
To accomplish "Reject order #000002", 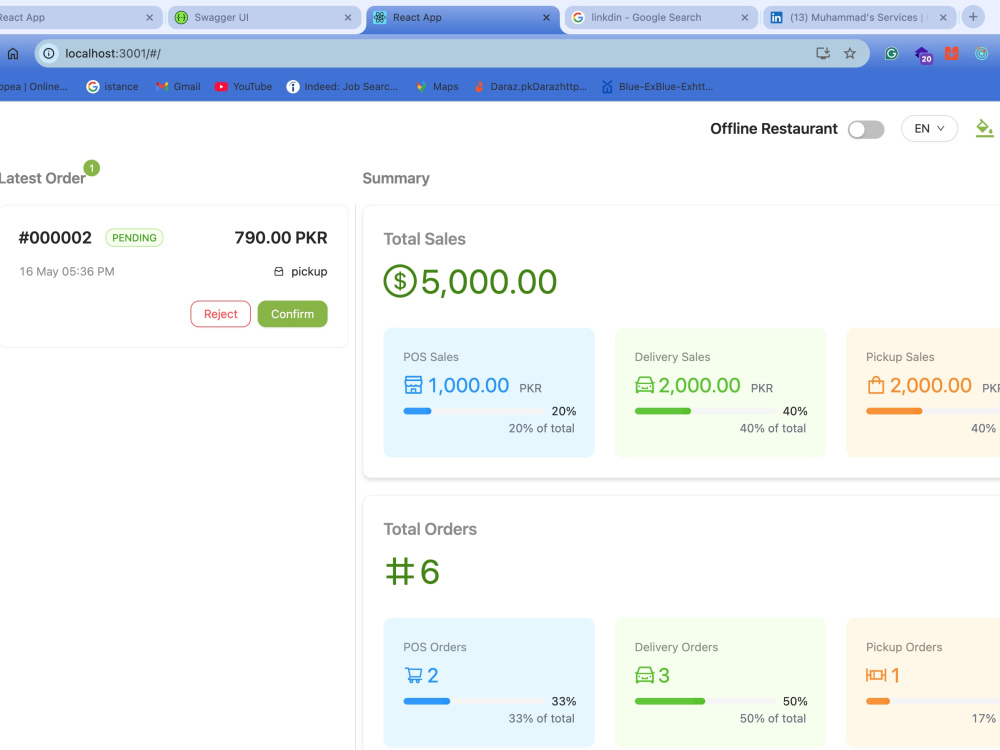I will tap(220, 314).
